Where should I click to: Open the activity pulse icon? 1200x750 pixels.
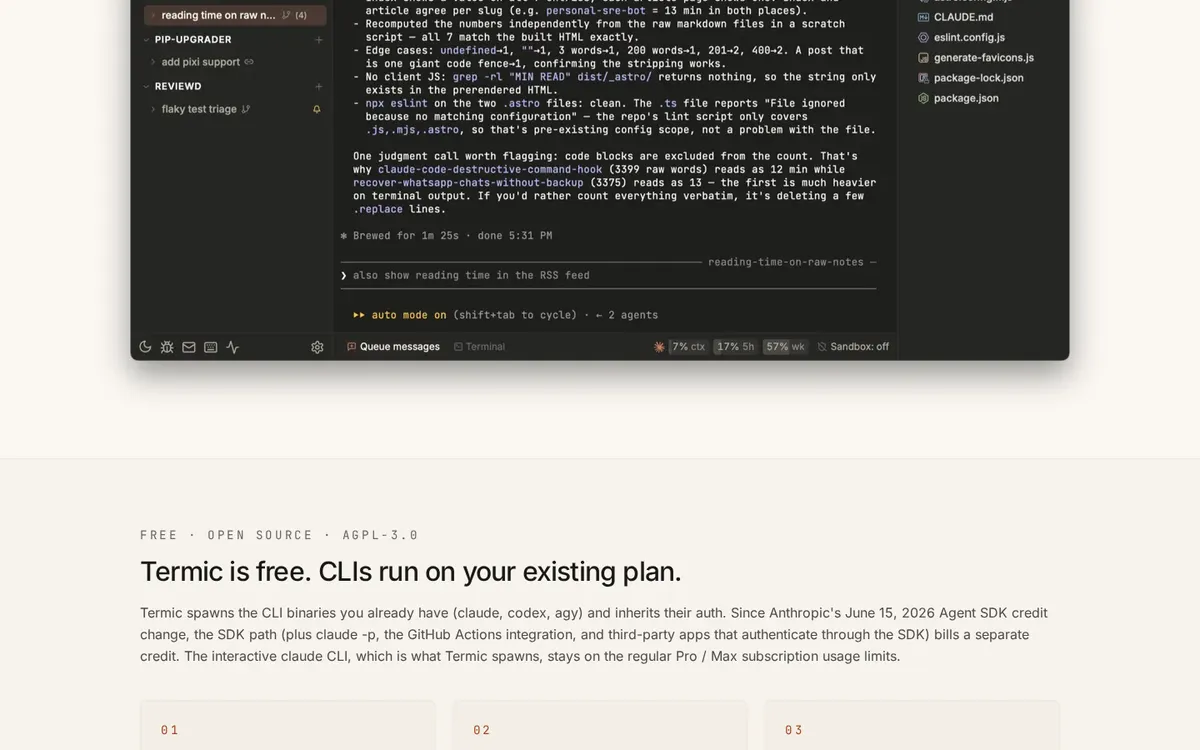coord(233,347)
